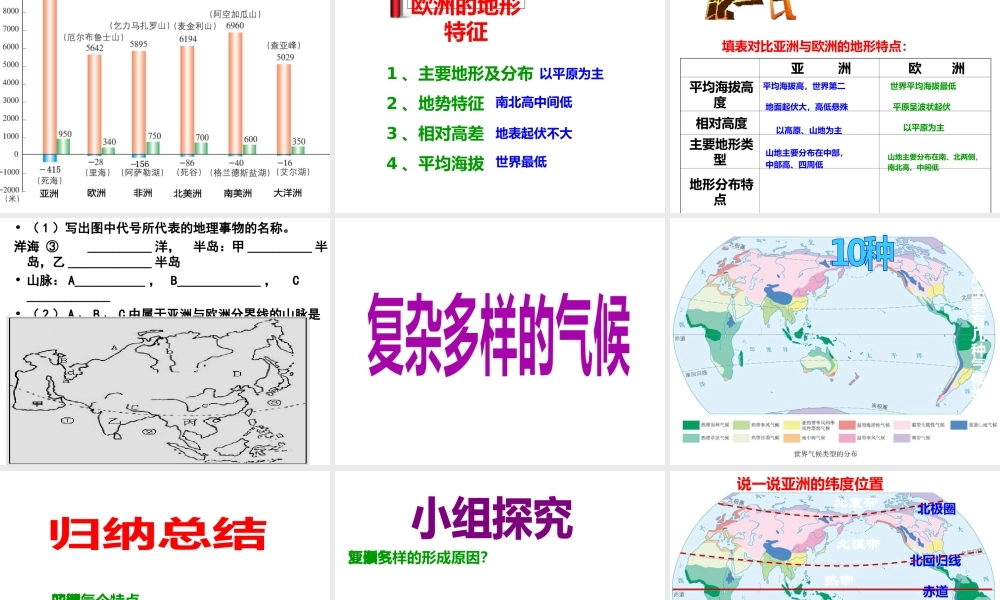Click the 欧 洲 column header in table

pyautogui.click(x=936, y=68)
